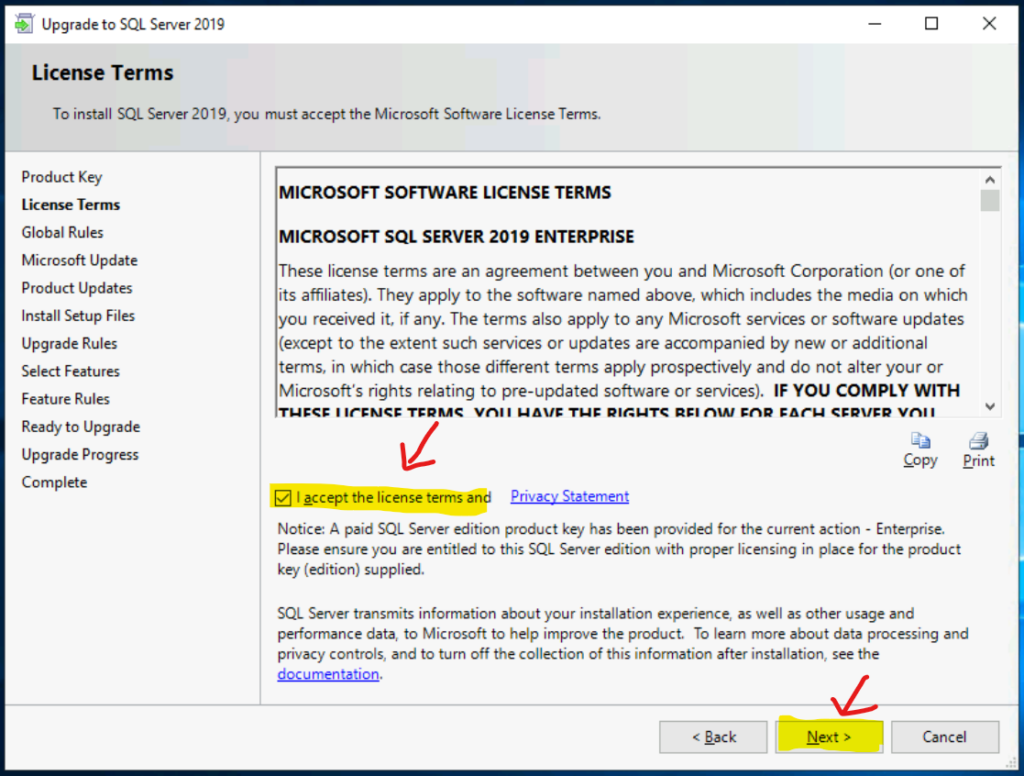
Task: Click the license text scrollbar thumb
Action: tap(990, 201)
